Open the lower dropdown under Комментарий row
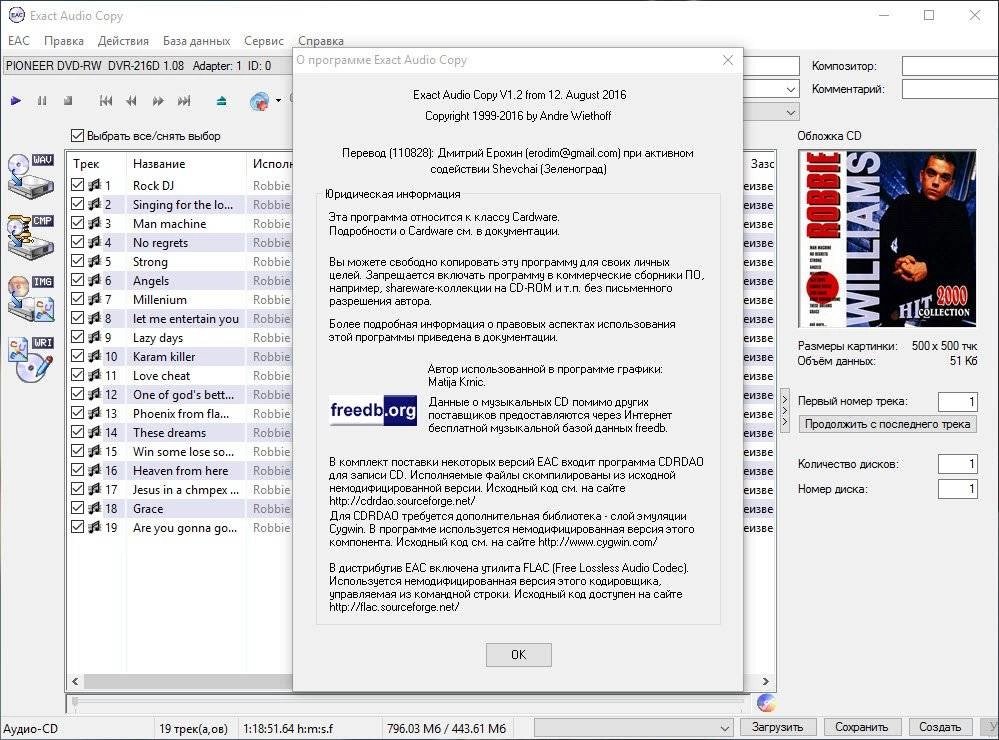This screenshot has height=740, width=999. pos(791,113)
